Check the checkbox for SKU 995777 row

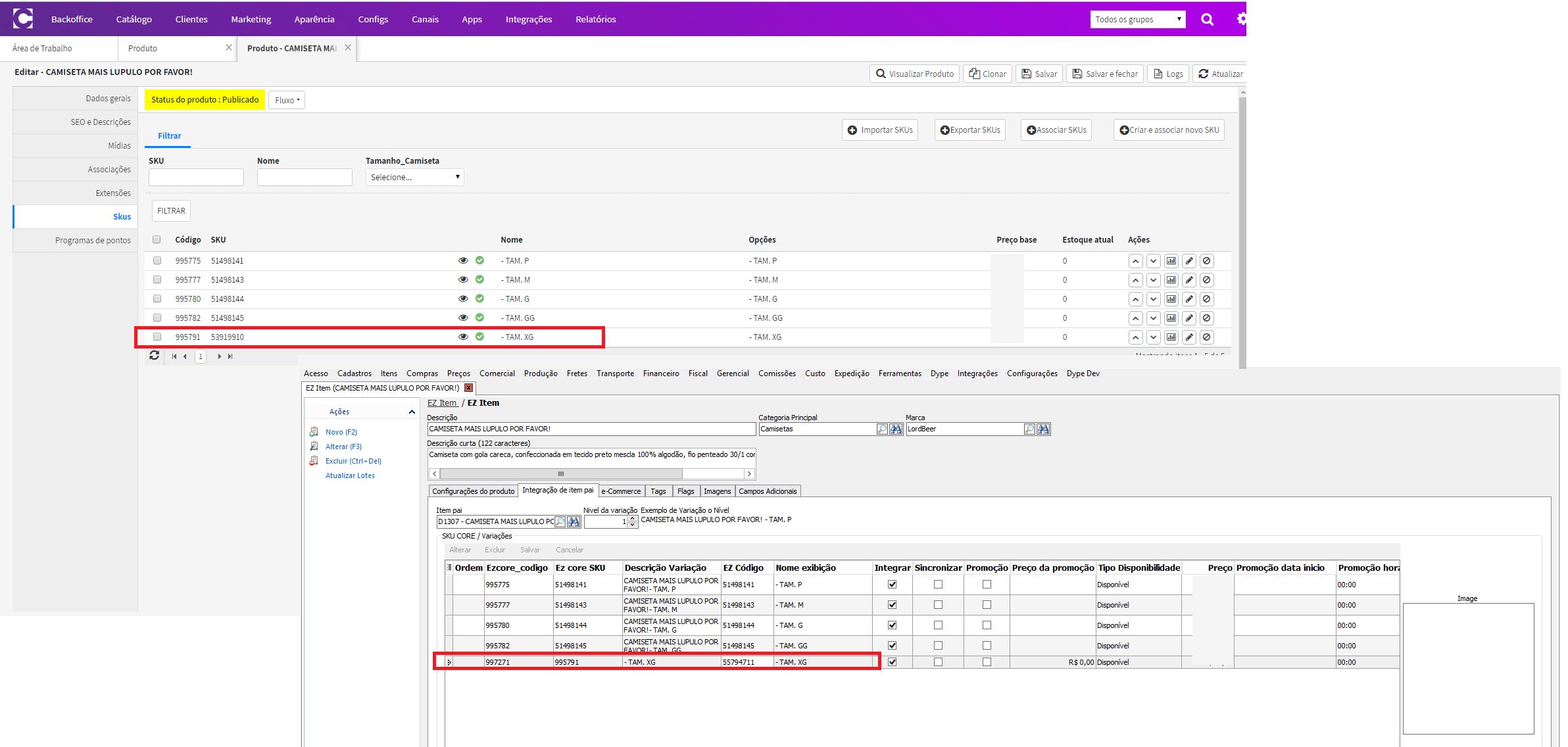click(x=157, y=280)
